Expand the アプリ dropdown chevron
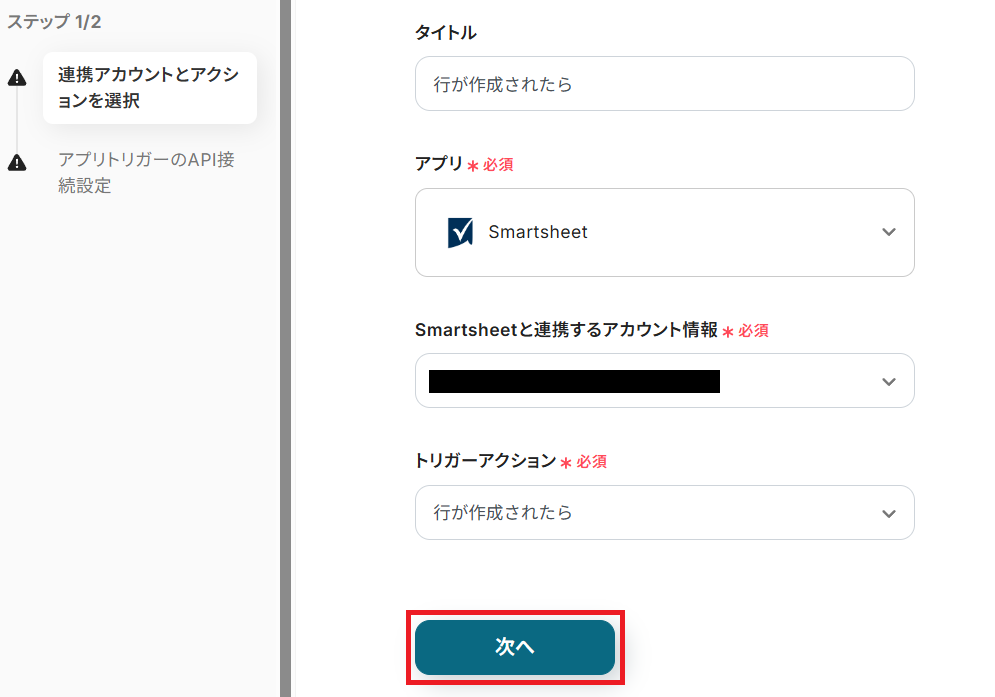This screenshot has height=697, width=995. (x=889, y=232)
